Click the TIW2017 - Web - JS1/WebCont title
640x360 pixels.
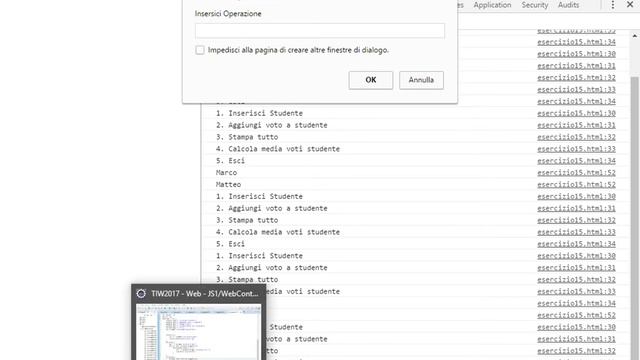coord(204,293)
